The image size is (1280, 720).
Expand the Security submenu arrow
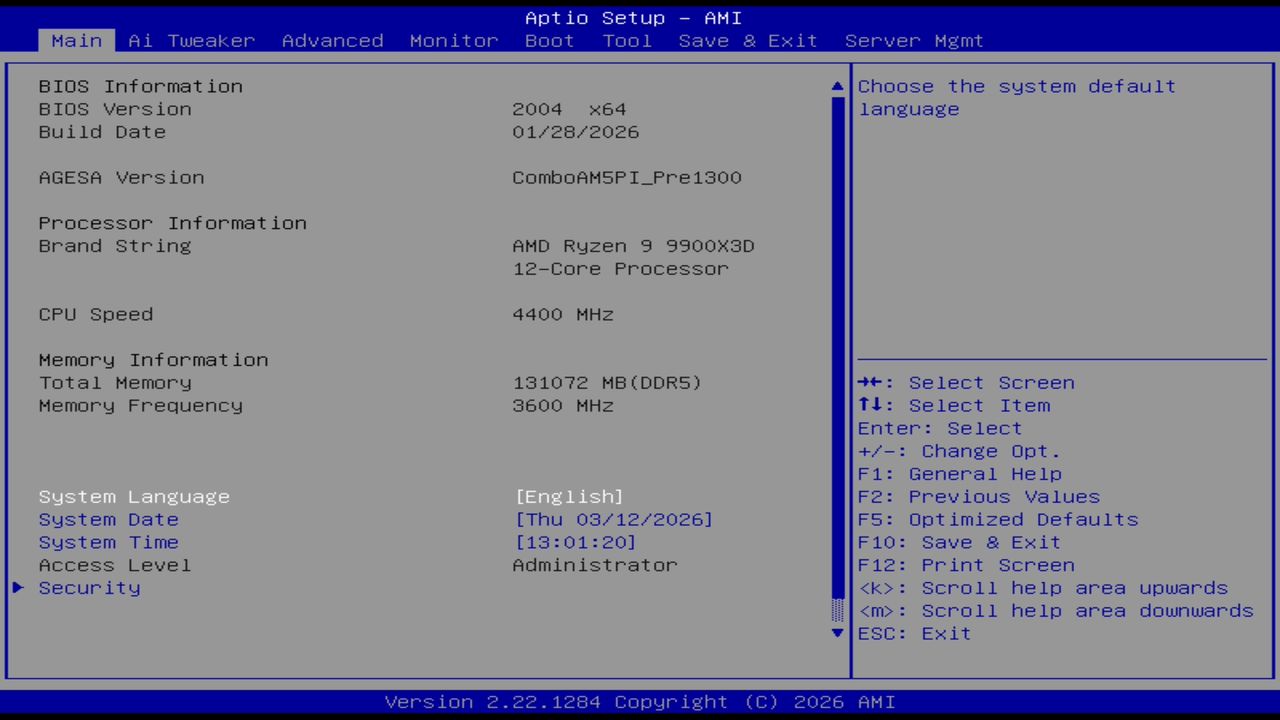pos(18,588)
